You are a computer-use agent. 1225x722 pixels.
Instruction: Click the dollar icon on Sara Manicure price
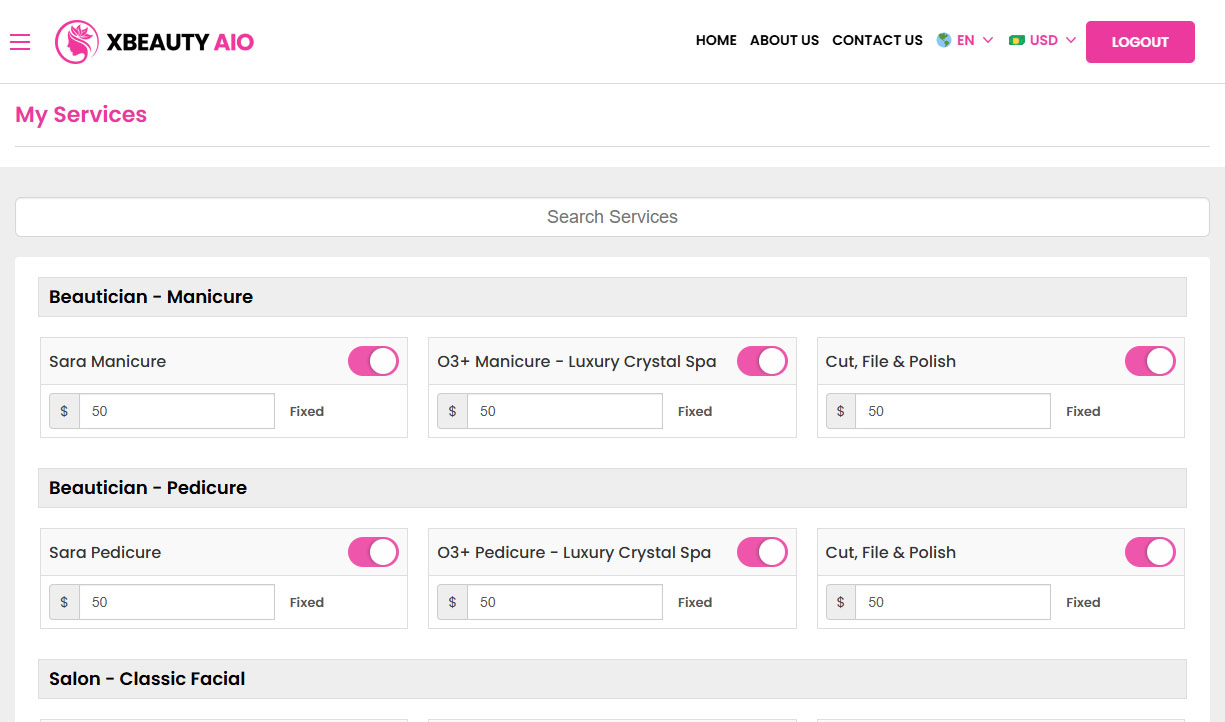64,411
